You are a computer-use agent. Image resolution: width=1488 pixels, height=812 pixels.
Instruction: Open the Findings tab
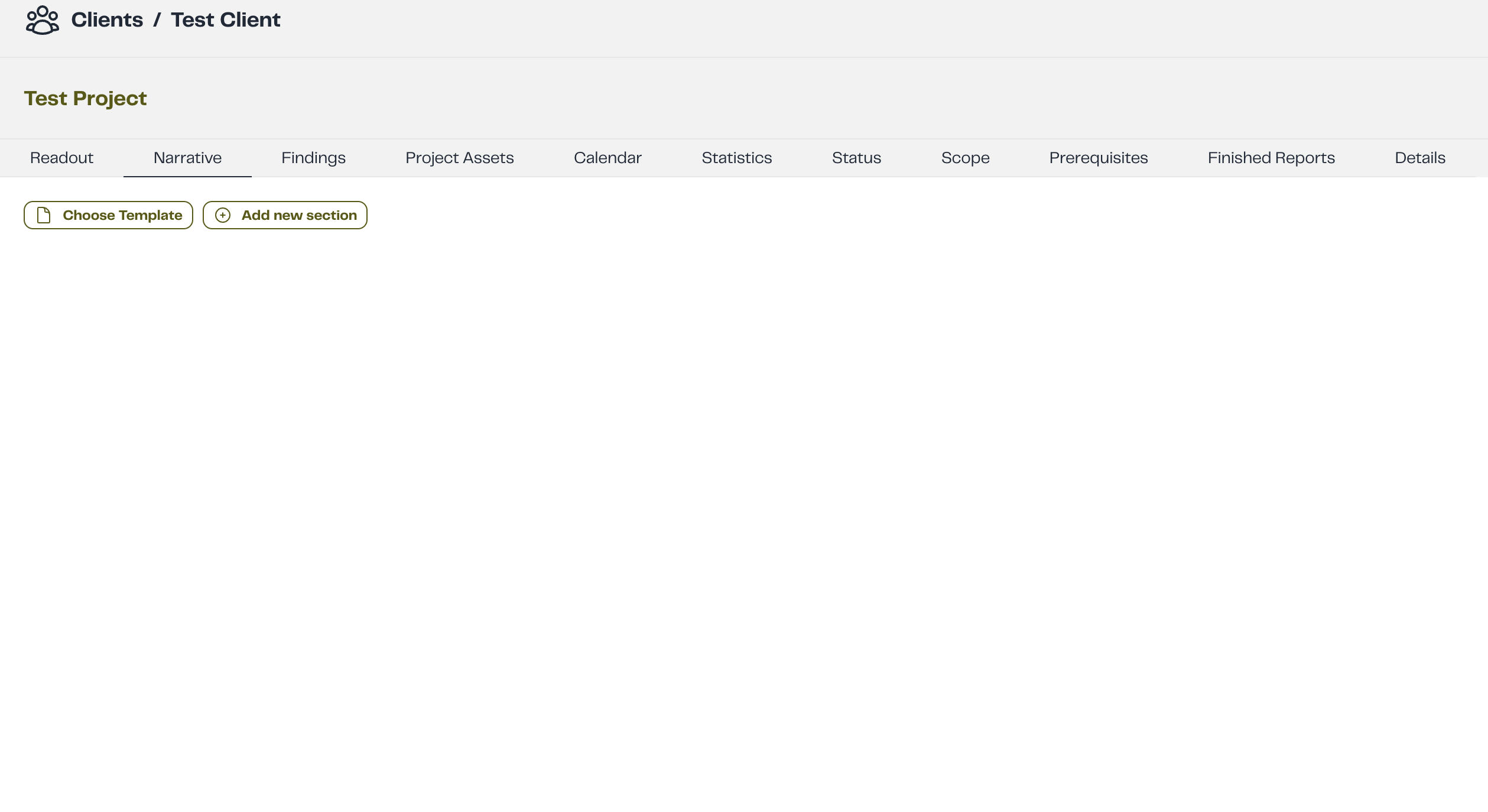pyautogui.click(x=313, y=158)
